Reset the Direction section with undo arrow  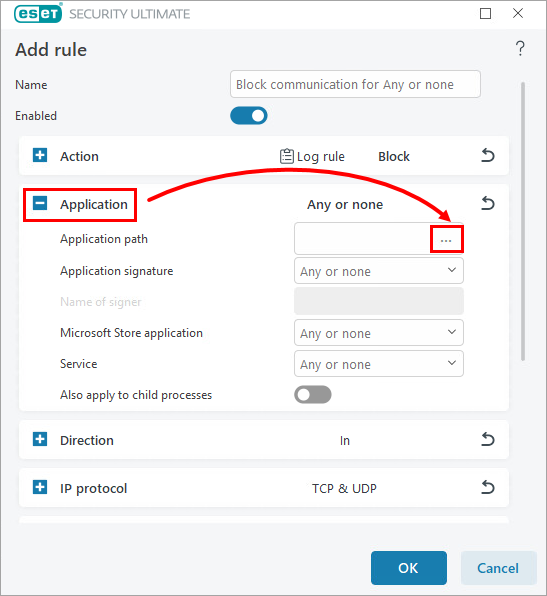(488, 439)
